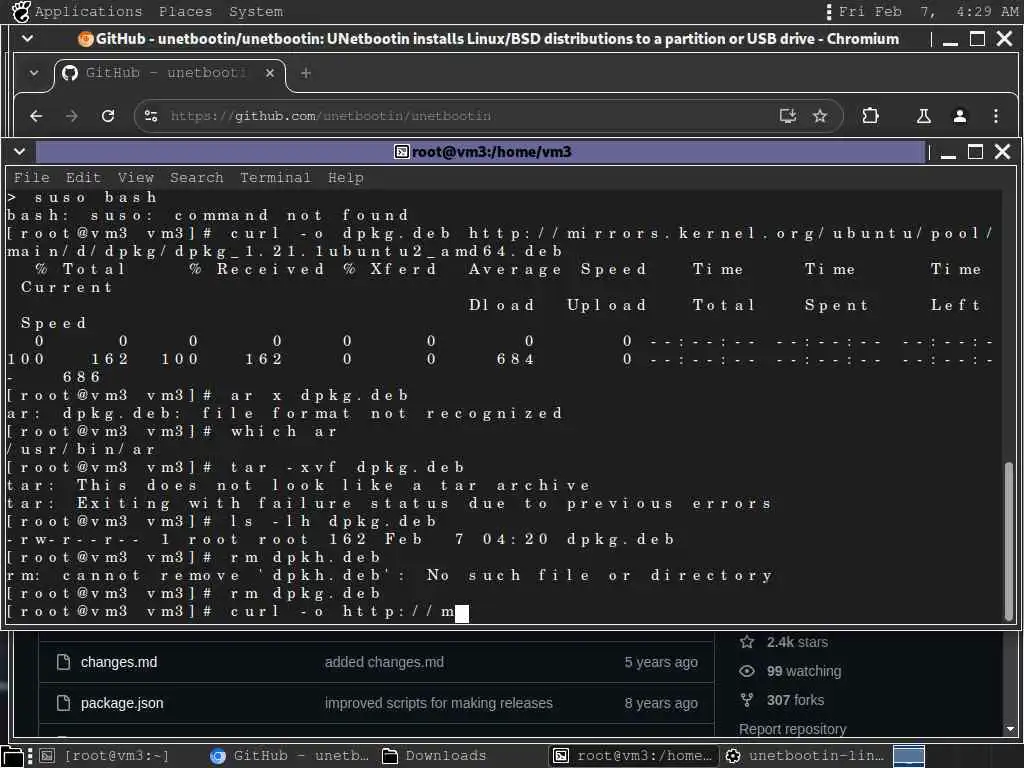Open the Terminal menu
Screen dimensions: 1024x768
275,178
